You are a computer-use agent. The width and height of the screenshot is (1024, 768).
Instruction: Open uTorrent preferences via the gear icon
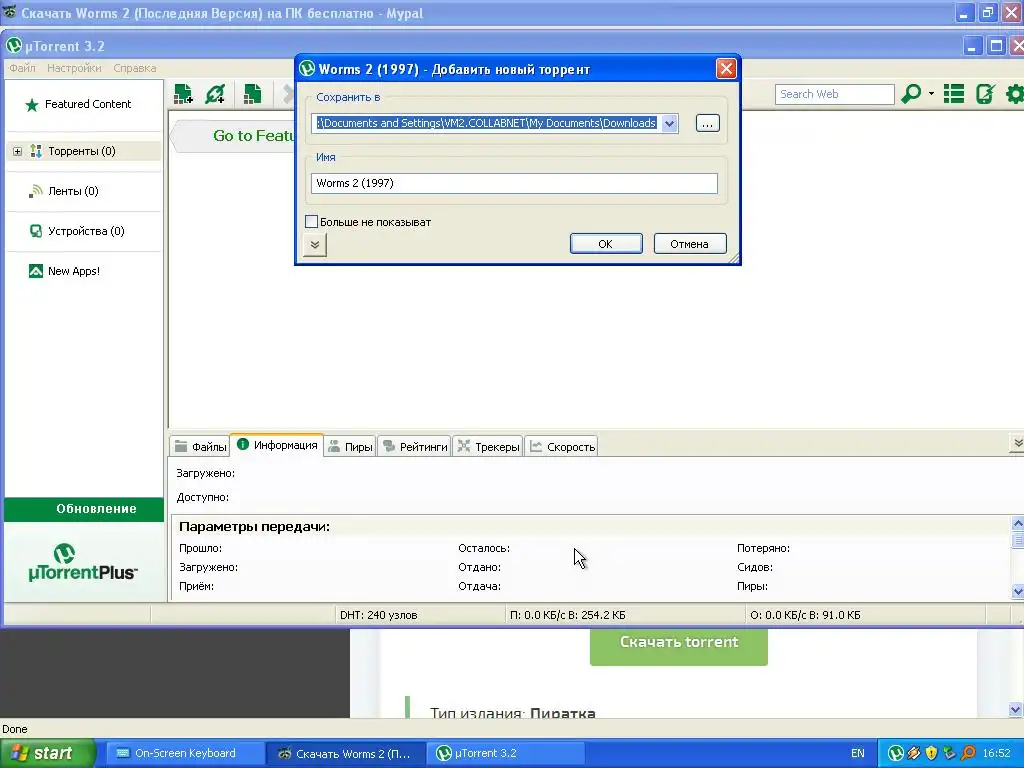1015,94
